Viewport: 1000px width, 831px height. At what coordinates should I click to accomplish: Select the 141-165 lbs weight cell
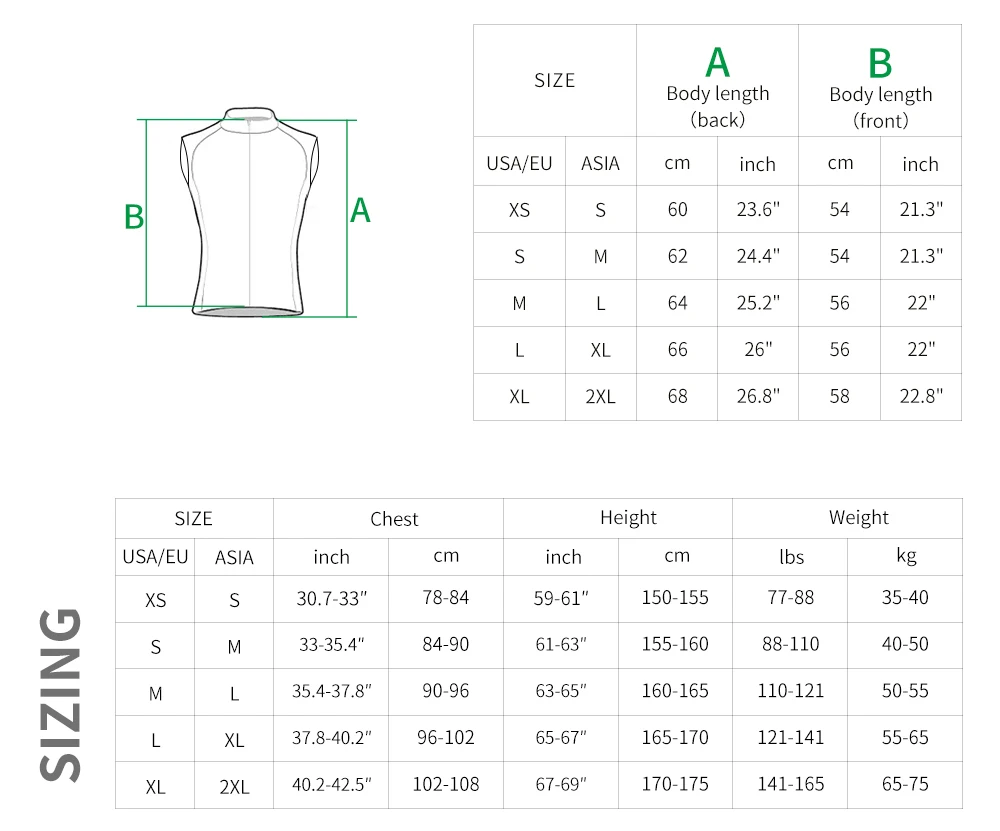pyautogui.click(x=790, y=784)
